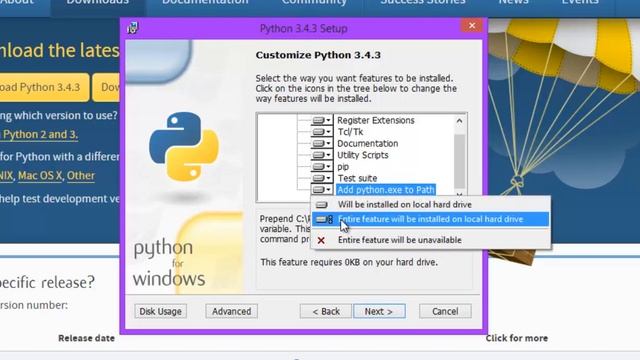
Task: Open the Python 2 and 3 link
Action: (x=39, y=135)
